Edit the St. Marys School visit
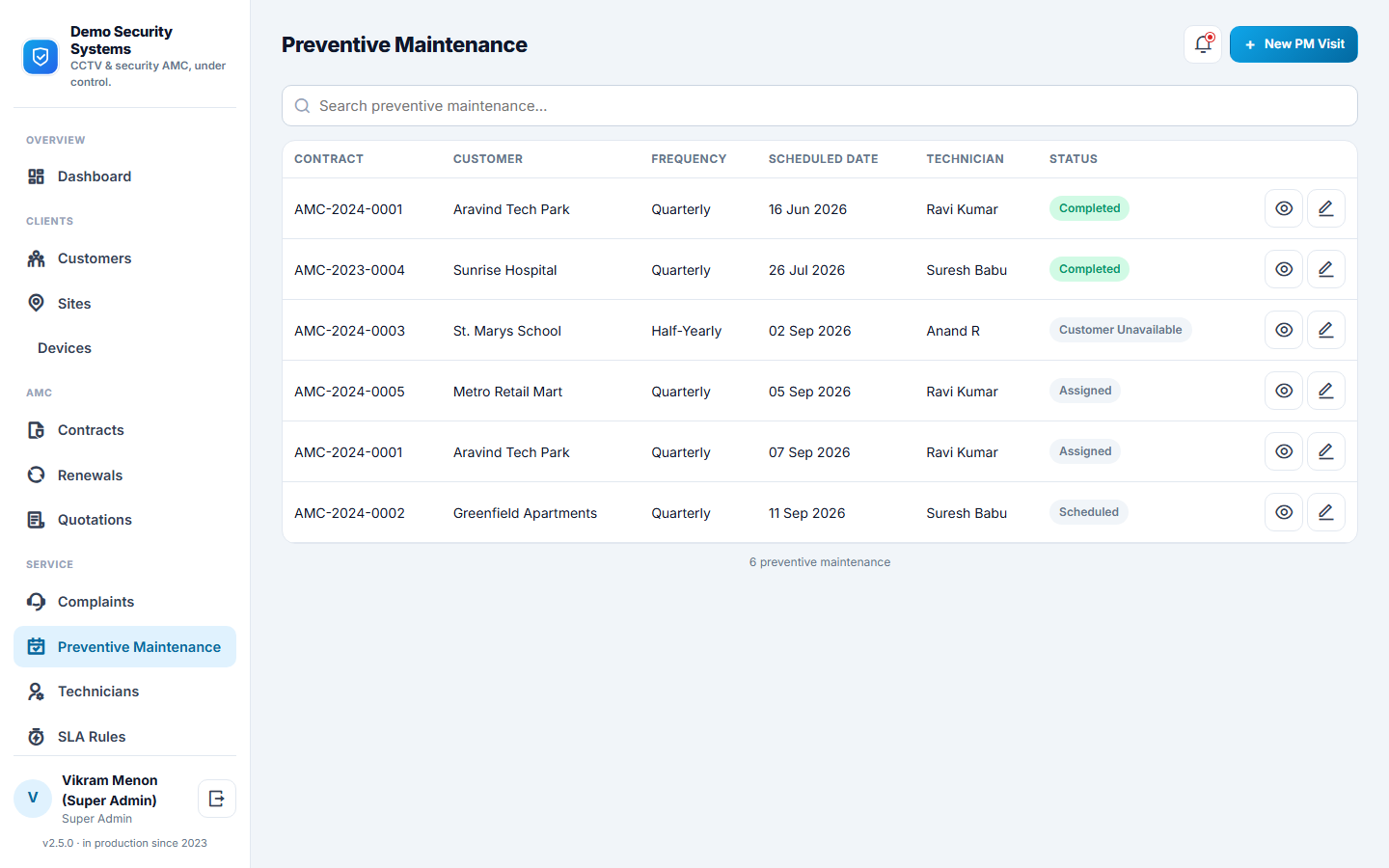Screen dimensions: 1389x868 (1326, 330)
